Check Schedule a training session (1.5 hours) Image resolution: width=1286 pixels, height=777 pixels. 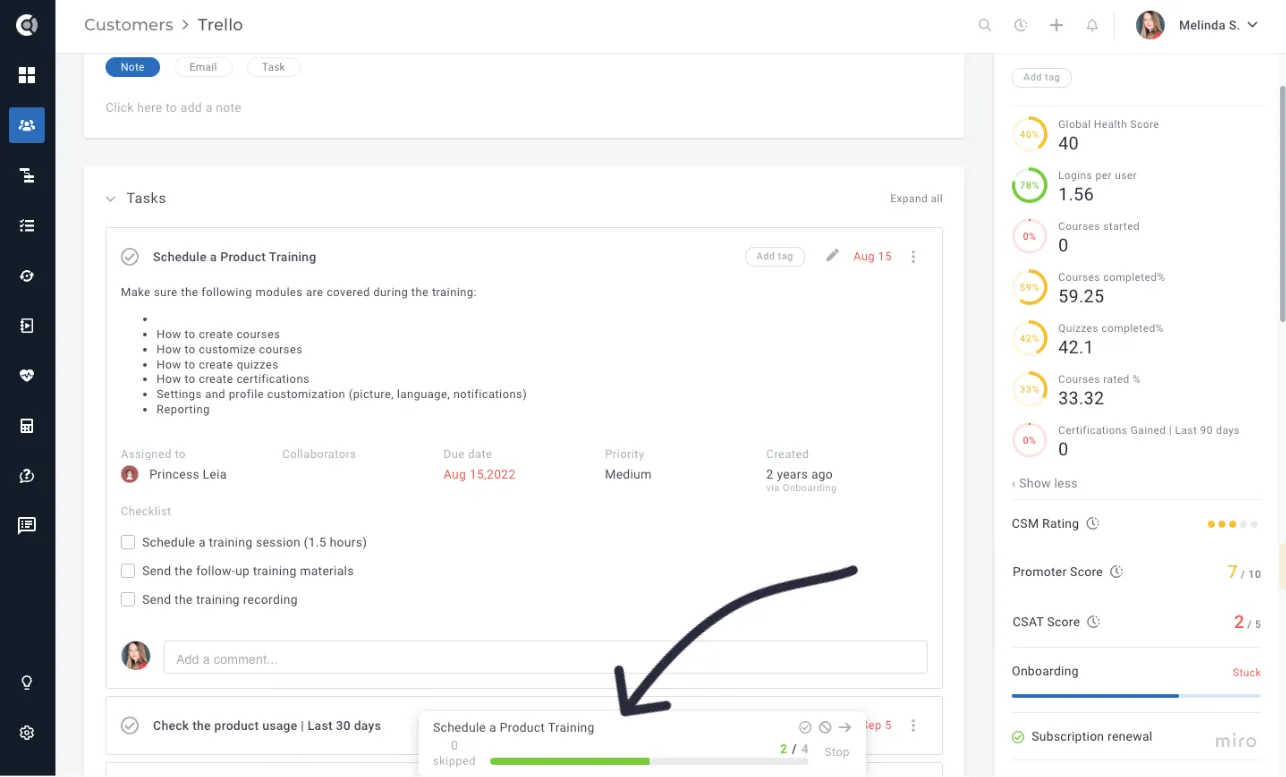(x=128, y=542)
